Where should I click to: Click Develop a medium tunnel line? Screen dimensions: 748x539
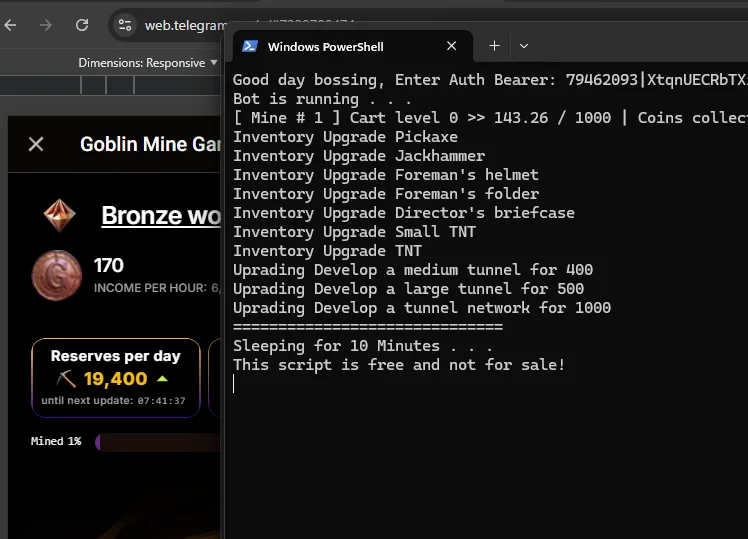[413, 270]
